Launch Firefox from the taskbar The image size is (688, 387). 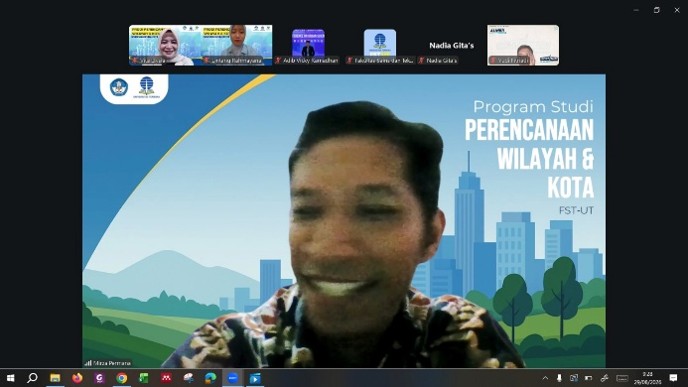[77, 378]
